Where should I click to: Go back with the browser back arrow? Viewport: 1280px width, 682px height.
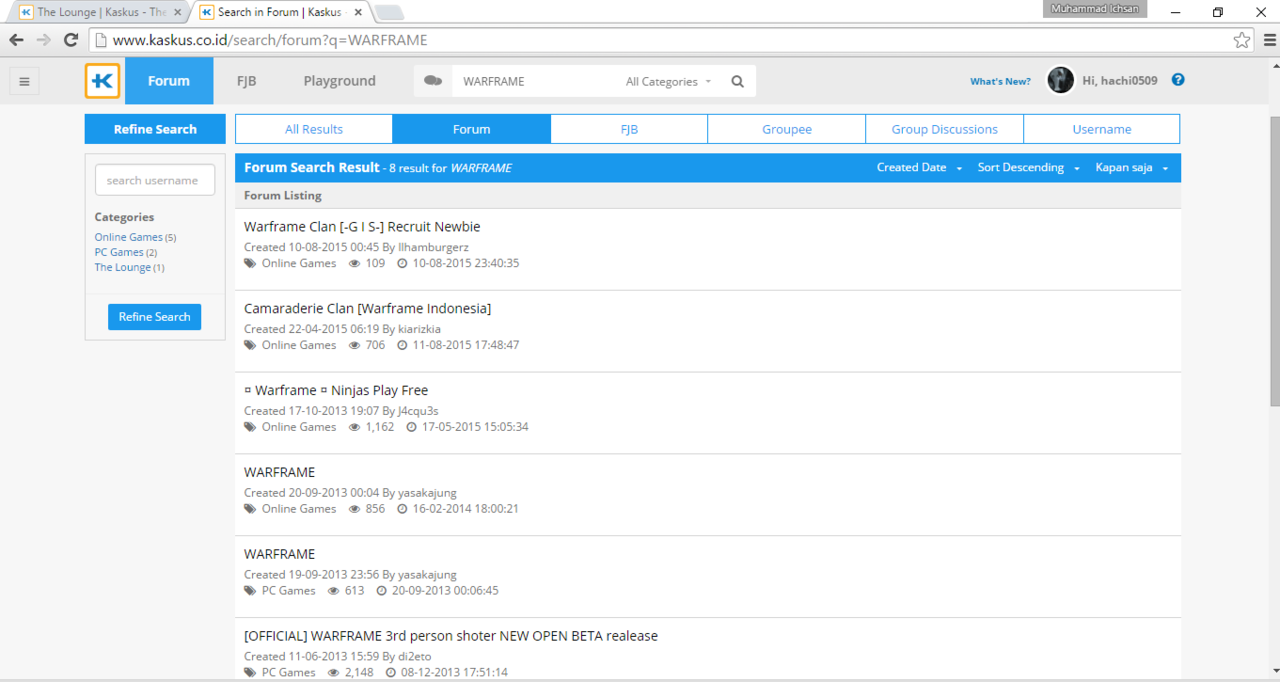[x=16, y=40]
